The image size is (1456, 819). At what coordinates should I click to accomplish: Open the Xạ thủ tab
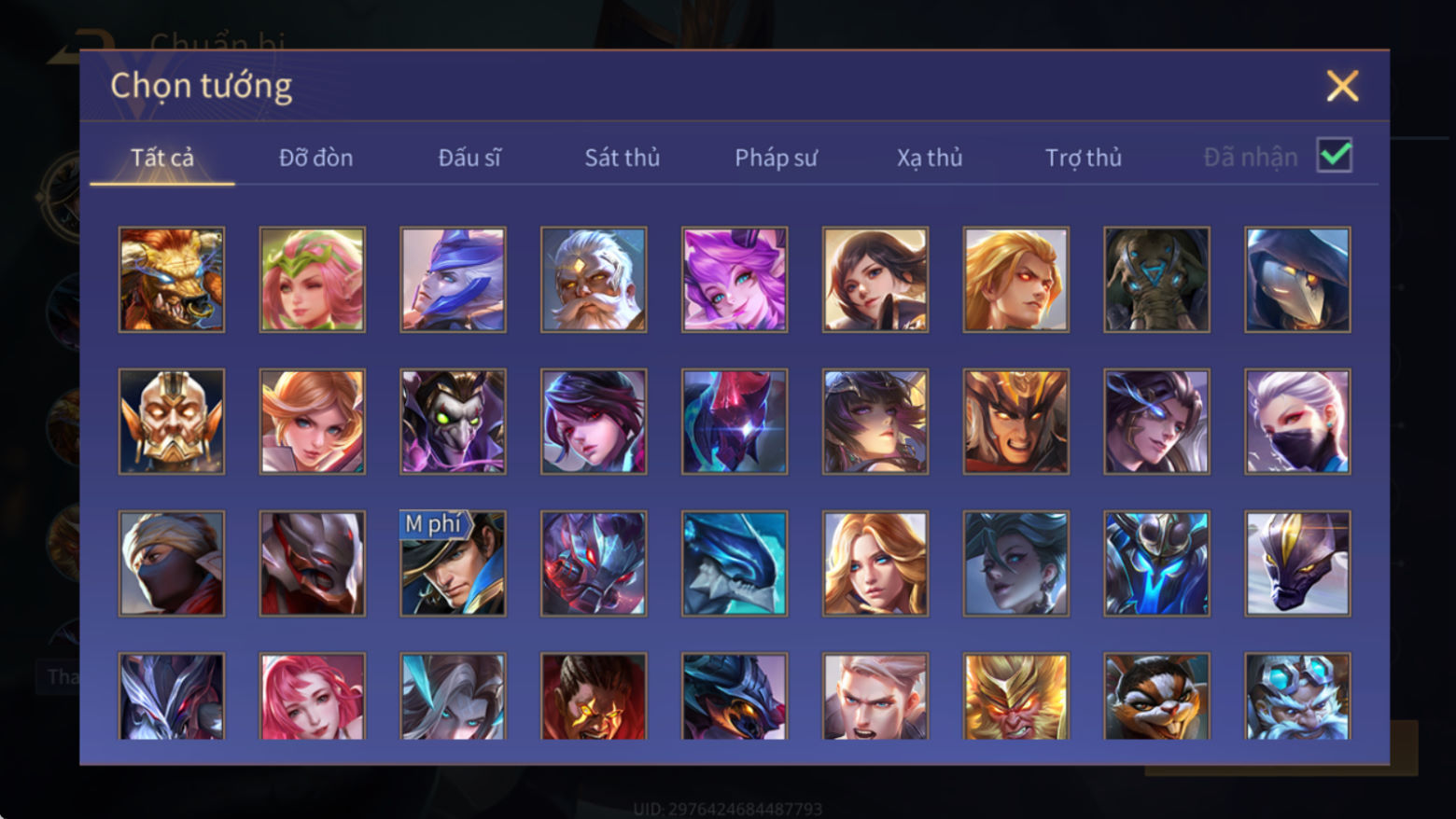(930, 158)
